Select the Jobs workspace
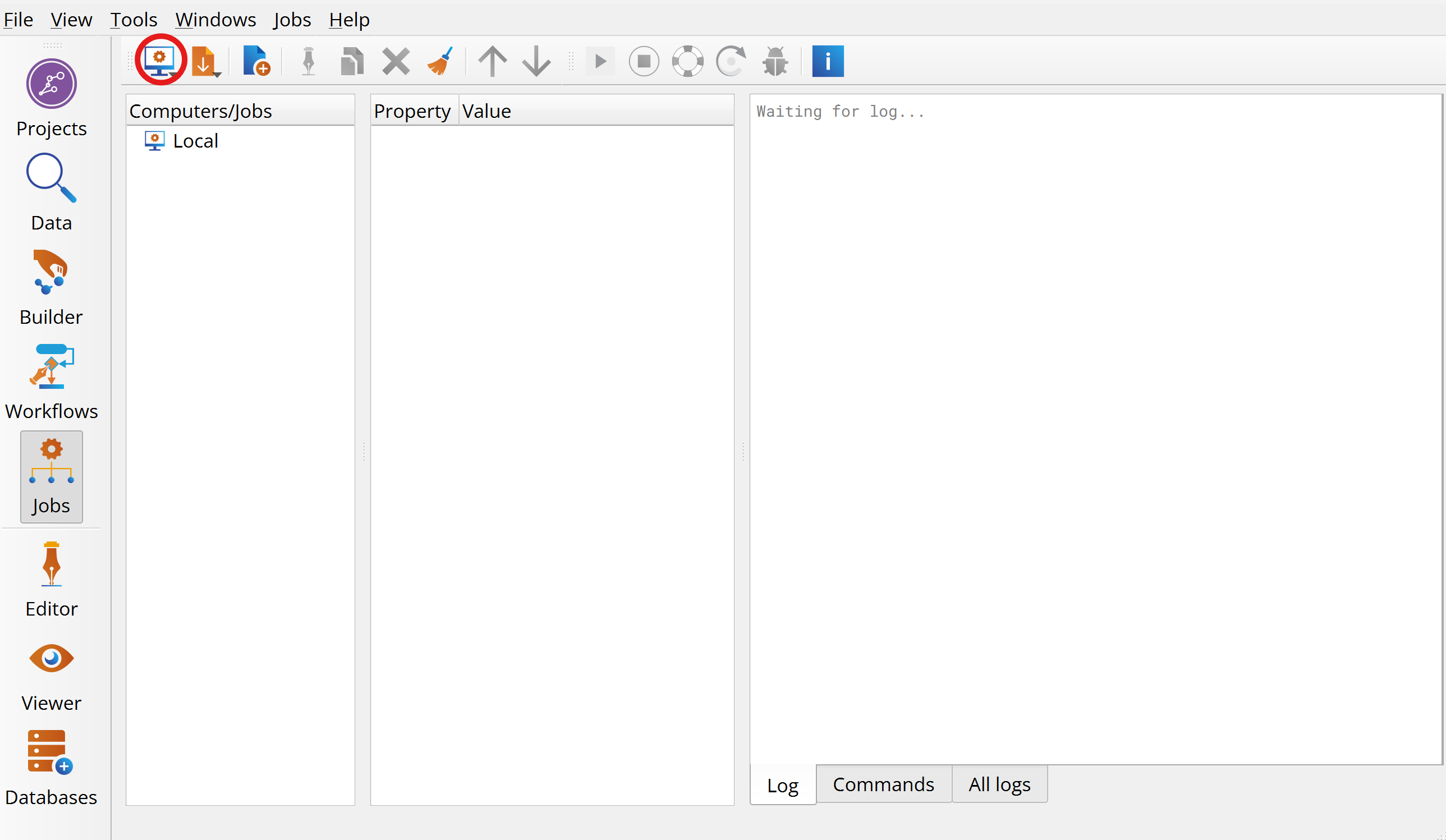 coord(51,476)
